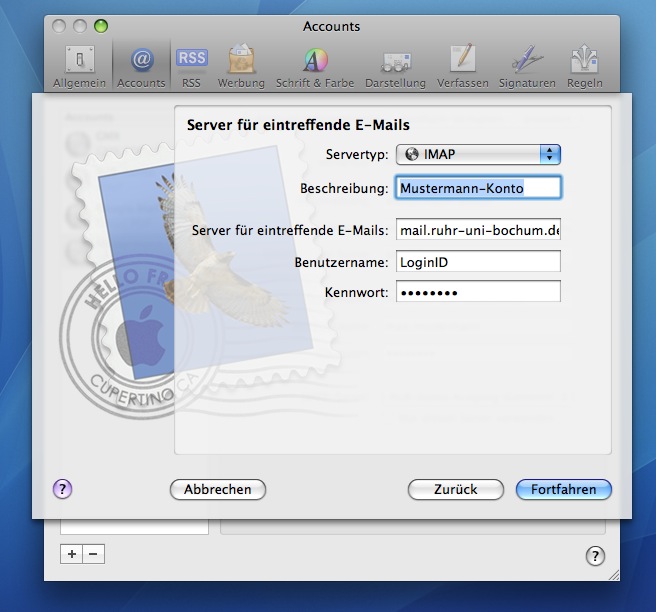Open the Regeln preferences icon
The image size is (656, 612).
tap(584, 67)
